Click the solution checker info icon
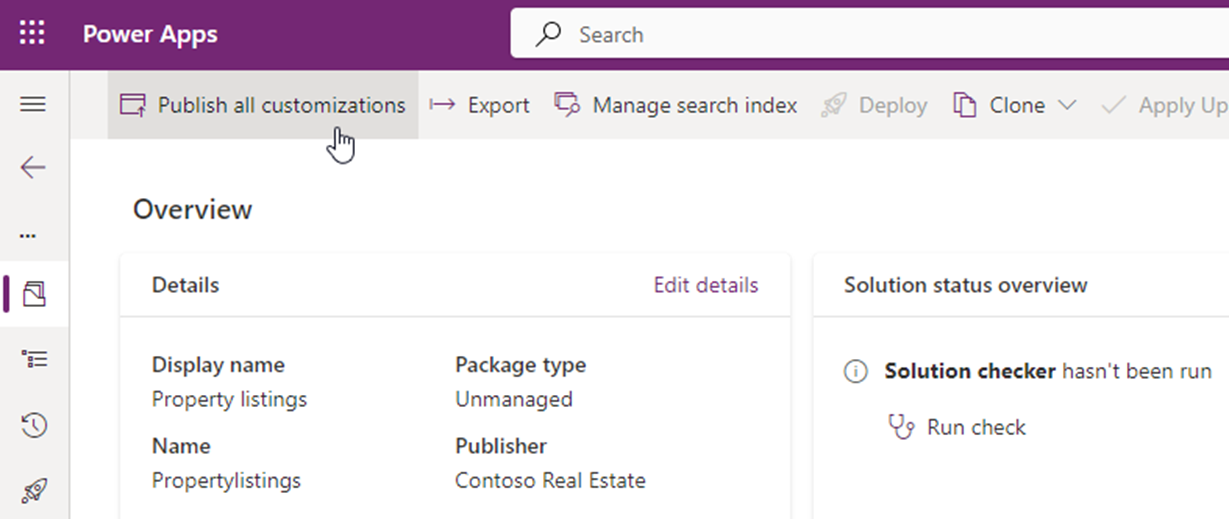This screenshot has width=1229, height=519. 856,372
